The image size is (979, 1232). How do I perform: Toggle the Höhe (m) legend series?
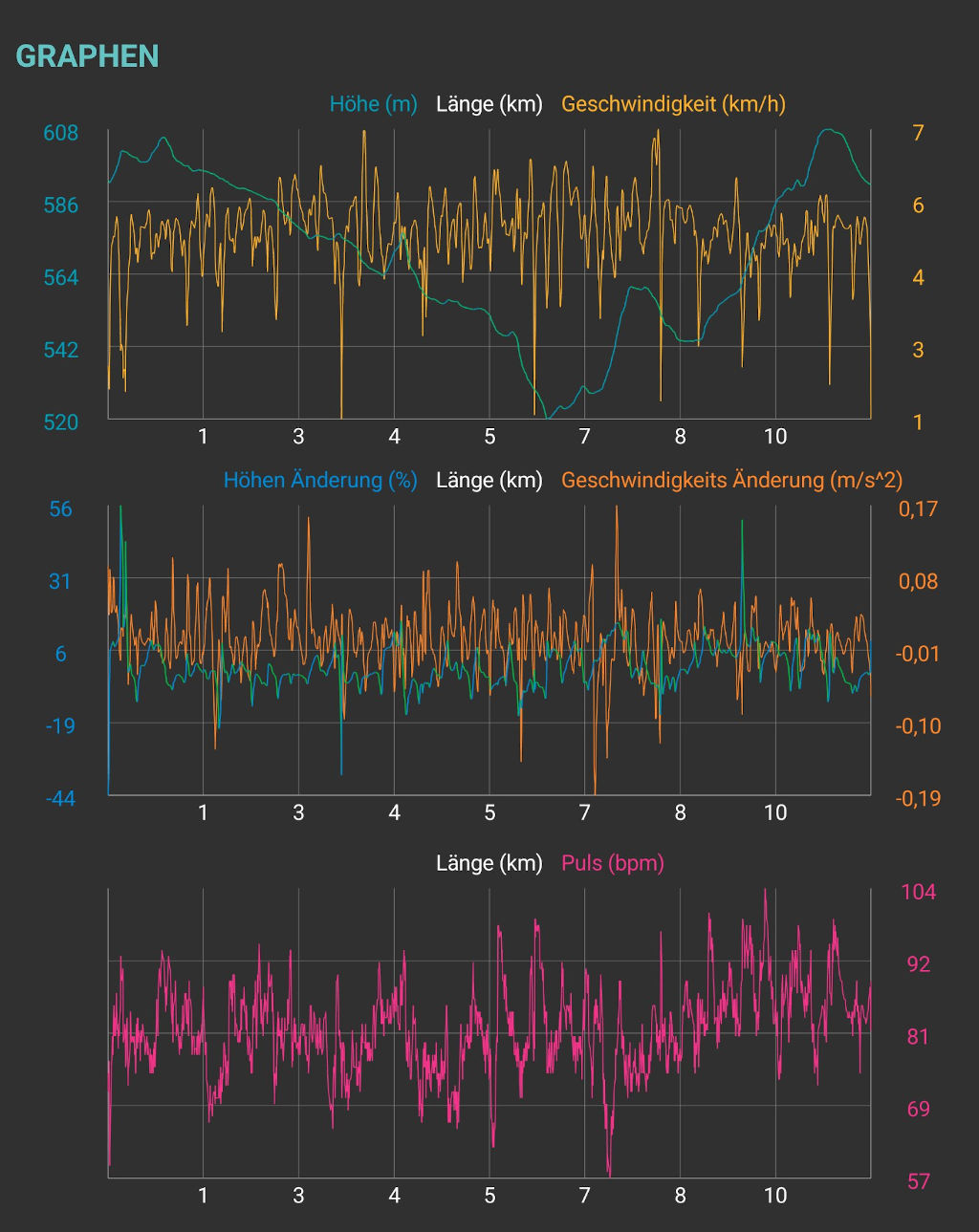pyautogui.click(x=373, y=104)
